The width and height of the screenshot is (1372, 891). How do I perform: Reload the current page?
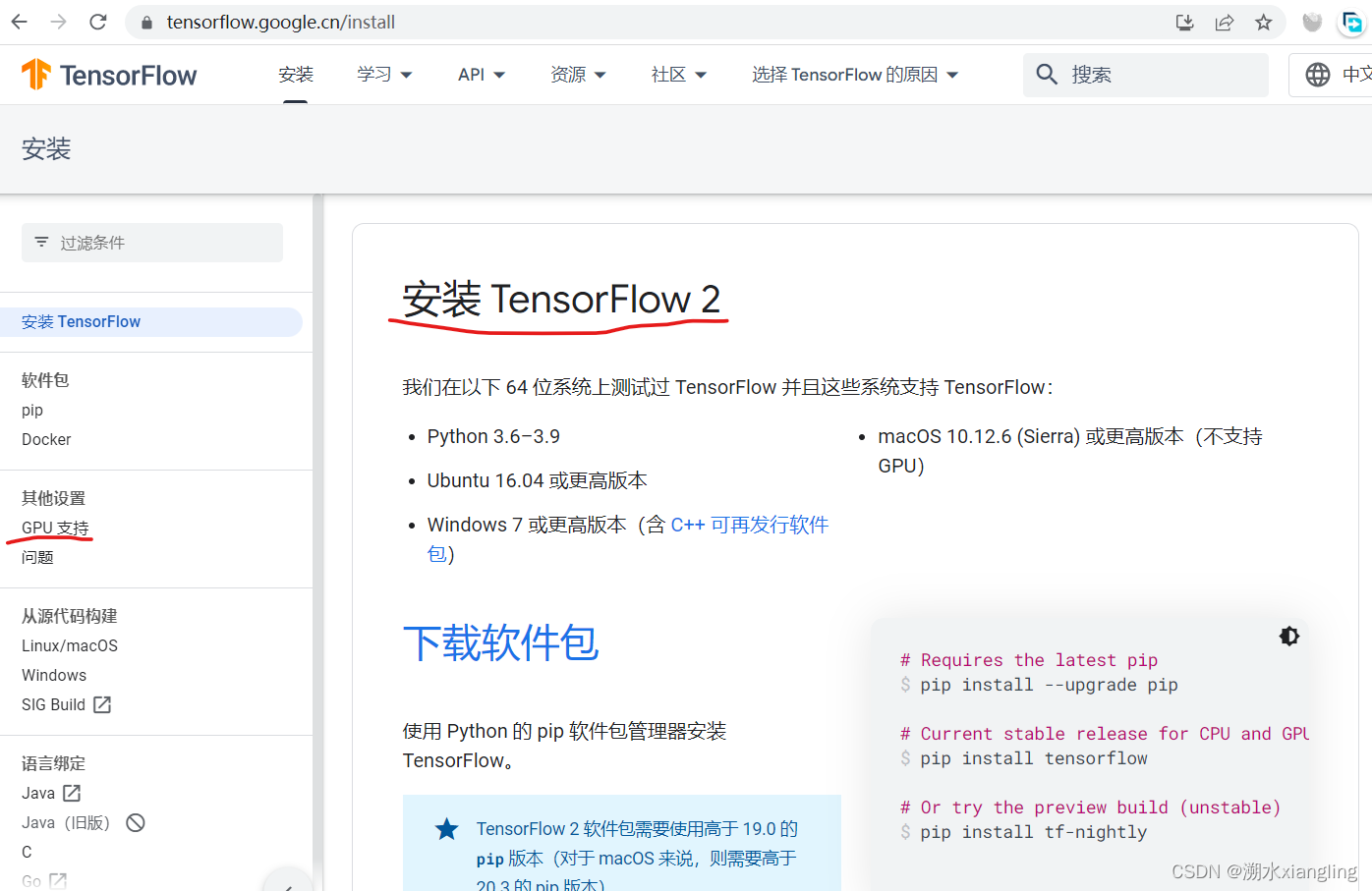coord(97,22)
